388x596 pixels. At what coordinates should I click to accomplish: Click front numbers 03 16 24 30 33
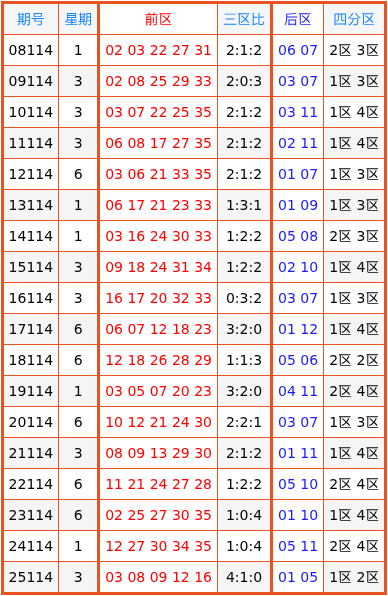coord(158,236)
